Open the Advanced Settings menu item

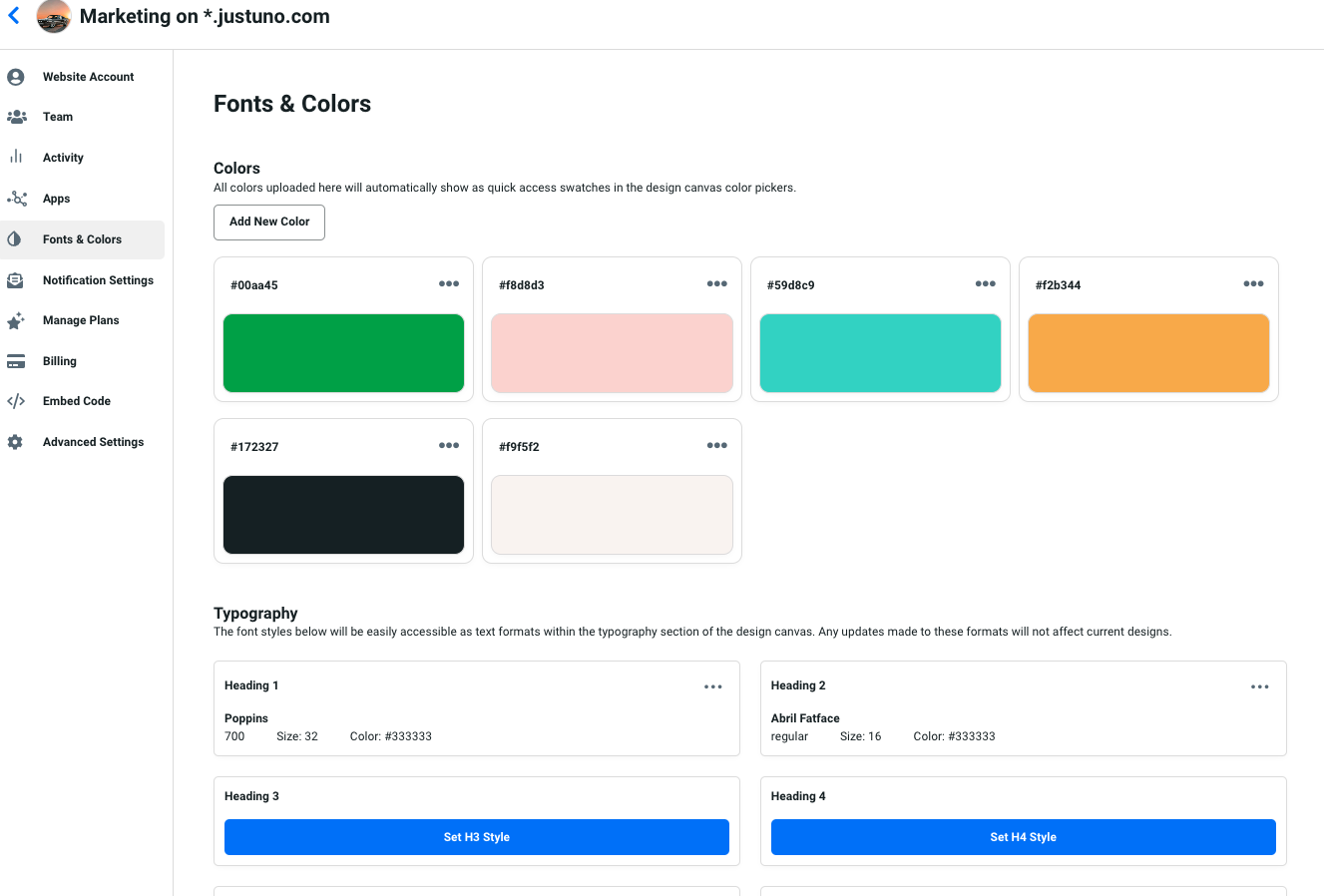click(93, 442)
